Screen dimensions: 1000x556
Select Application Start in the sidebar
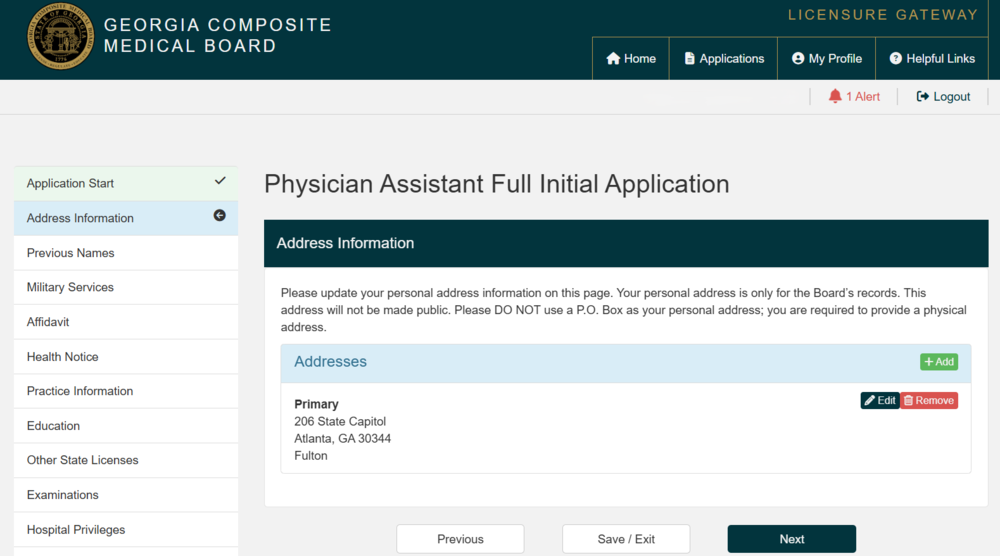[x=71, y=184]
